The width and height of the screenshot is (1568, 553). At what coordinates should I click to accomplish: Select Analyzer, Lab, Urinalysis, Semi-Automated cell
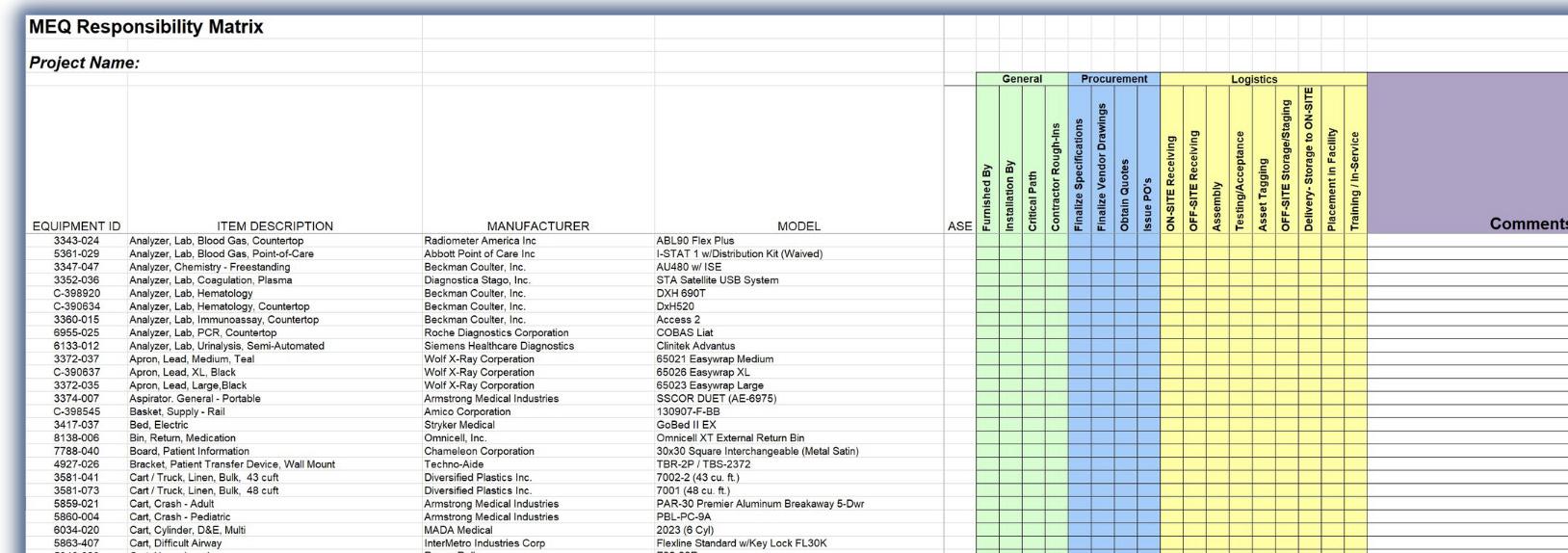(x=226, y=346)
